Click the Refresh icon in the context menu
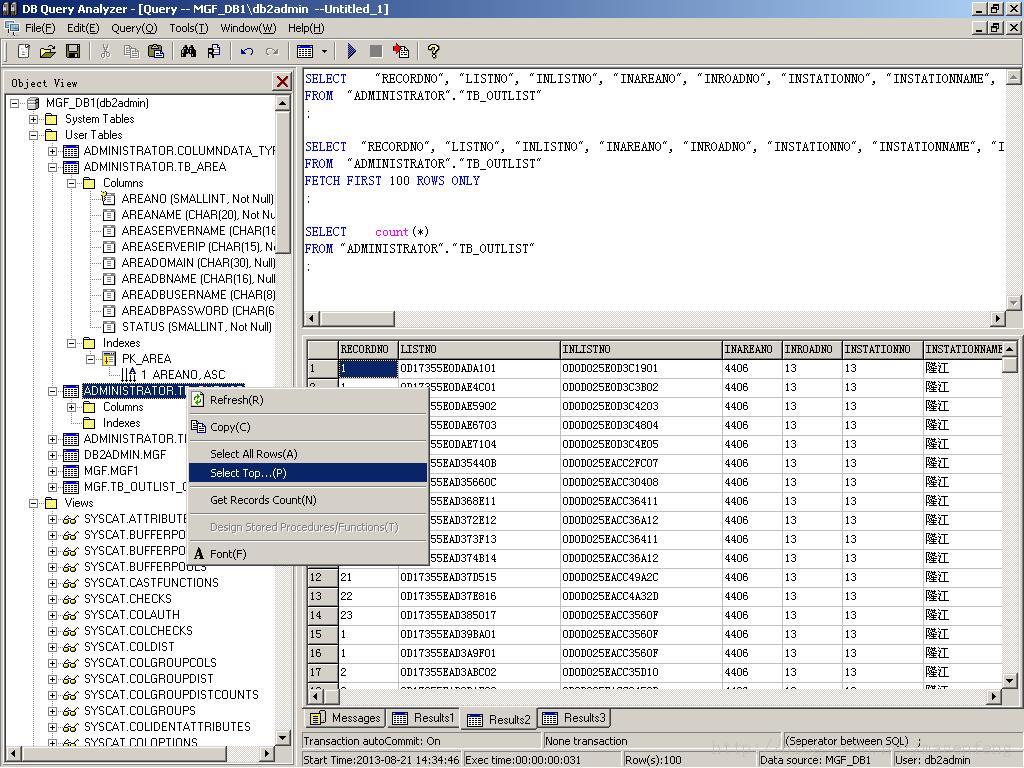The width and height of the screenshot is (1024, 768). point(198,400)
